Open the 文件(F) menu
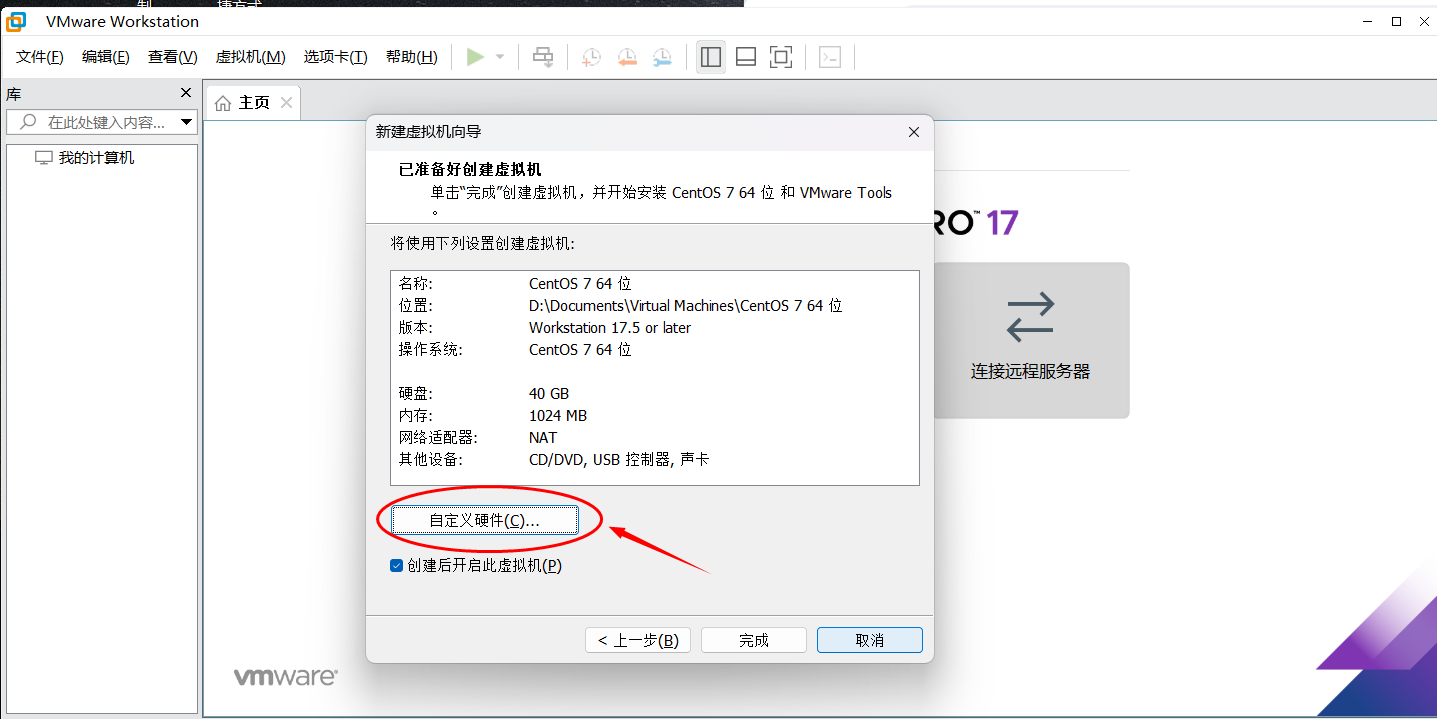Viewport: 1437px width, 719px height. pos(40,57)
